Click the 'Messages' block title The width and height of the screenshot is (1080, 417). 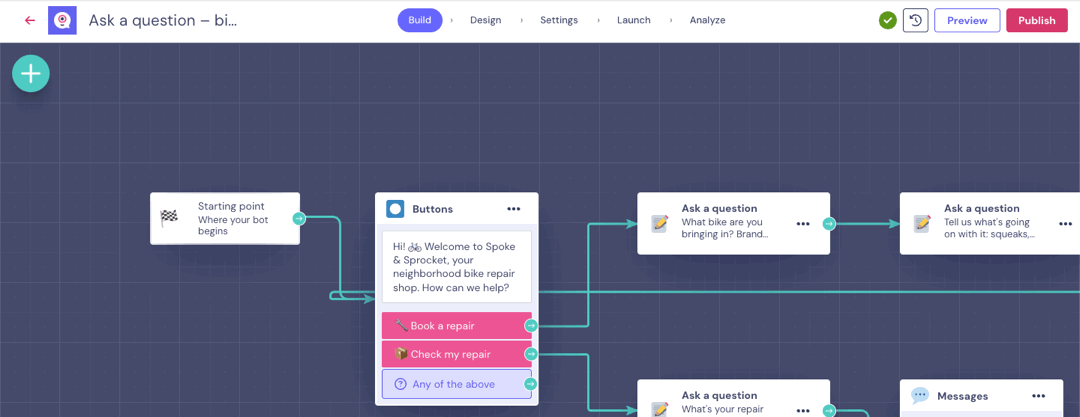coord(962,396)
